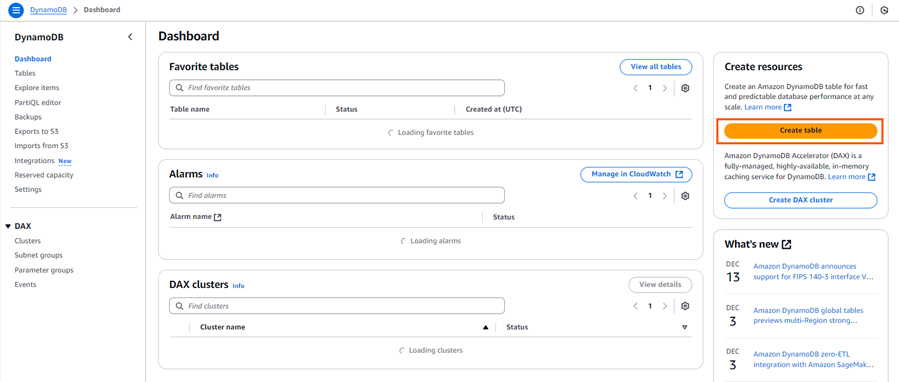Click the Info link next to DAX clusters

click(x=238, y=286)
